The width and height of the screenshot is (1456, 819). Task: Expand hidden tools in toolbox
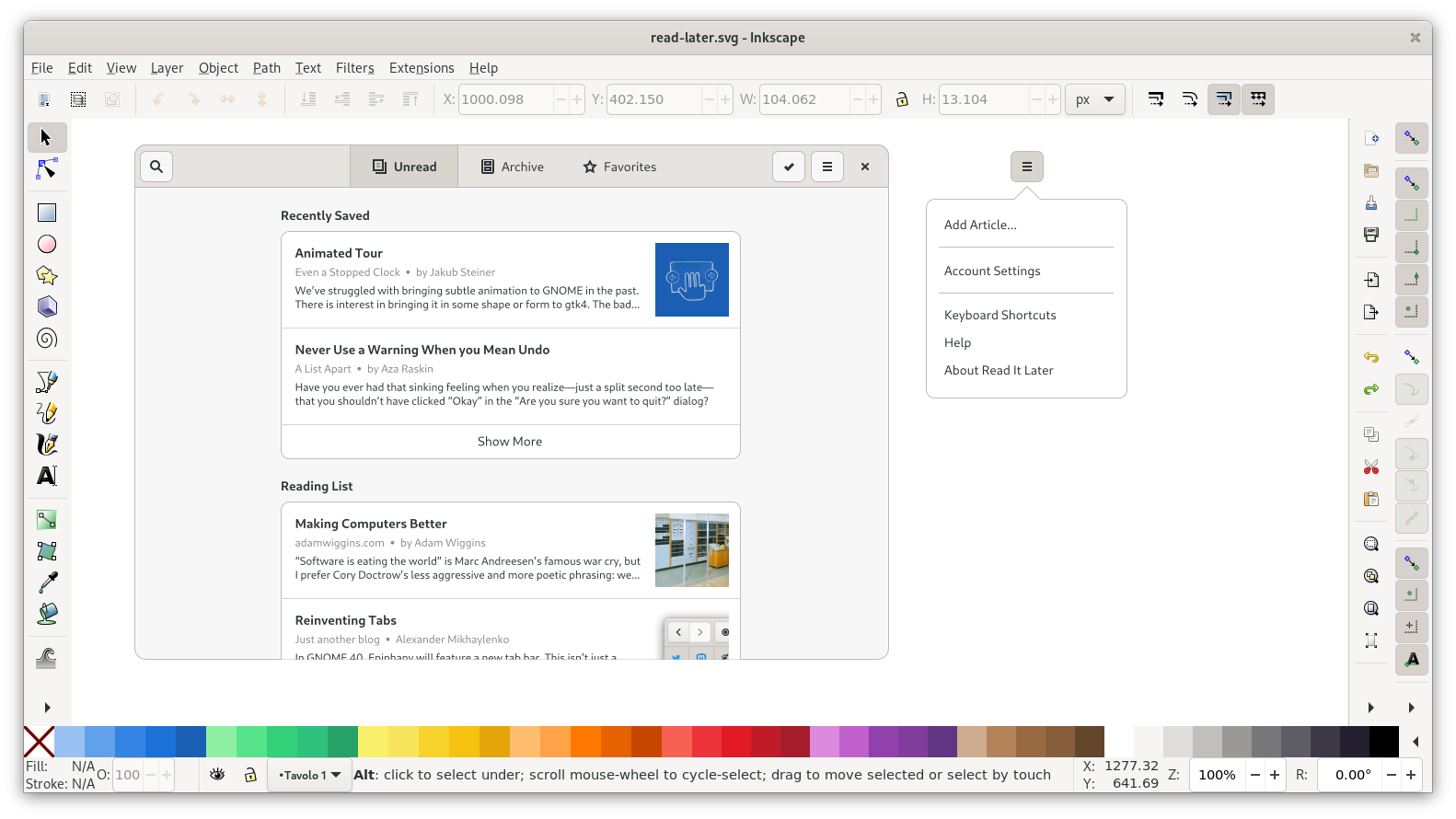[x=47, y=708]
